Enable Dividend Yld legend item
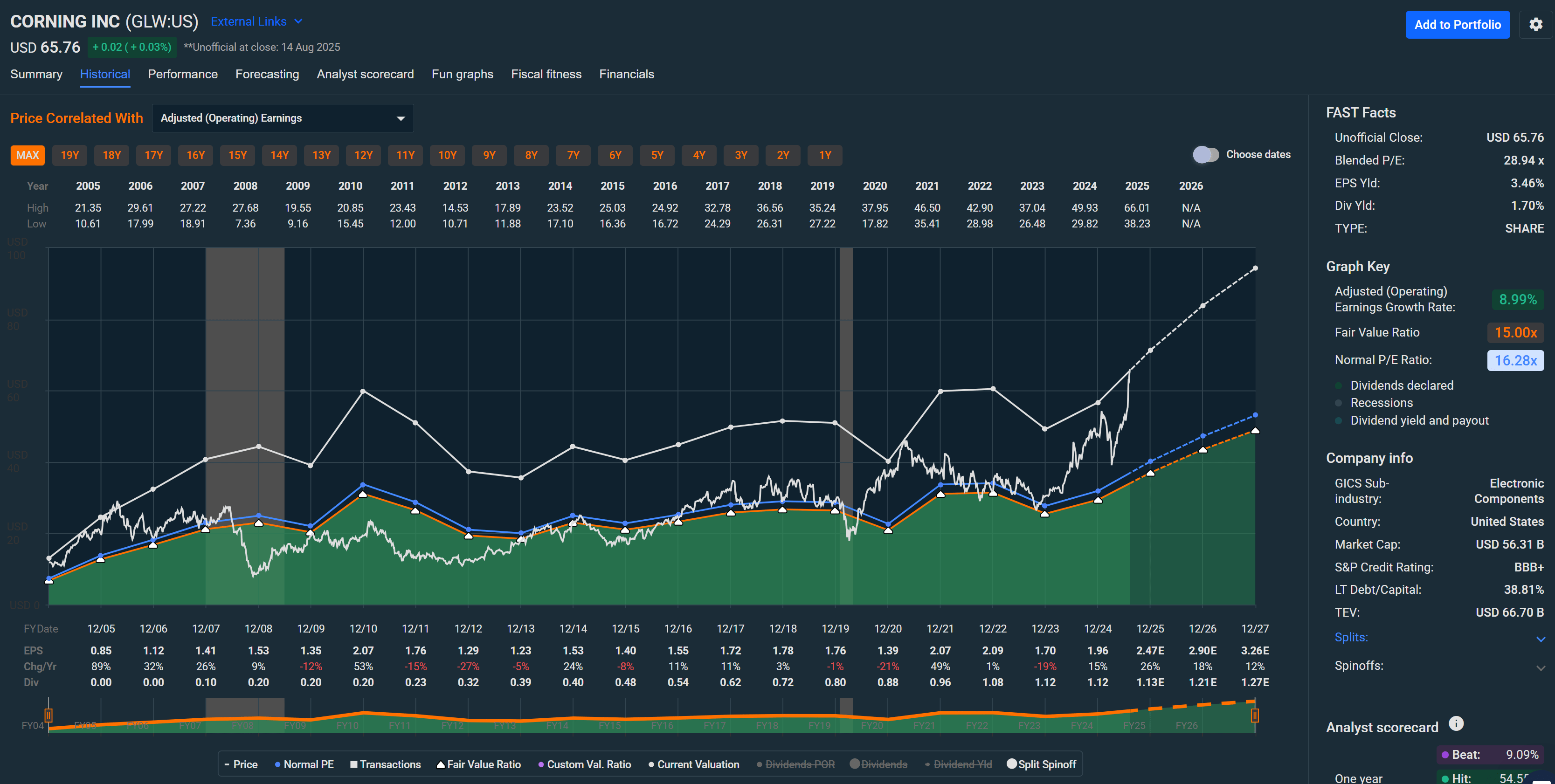This screenshot has height=784, width=1555. pyautogui.click(x=958, y=764)
